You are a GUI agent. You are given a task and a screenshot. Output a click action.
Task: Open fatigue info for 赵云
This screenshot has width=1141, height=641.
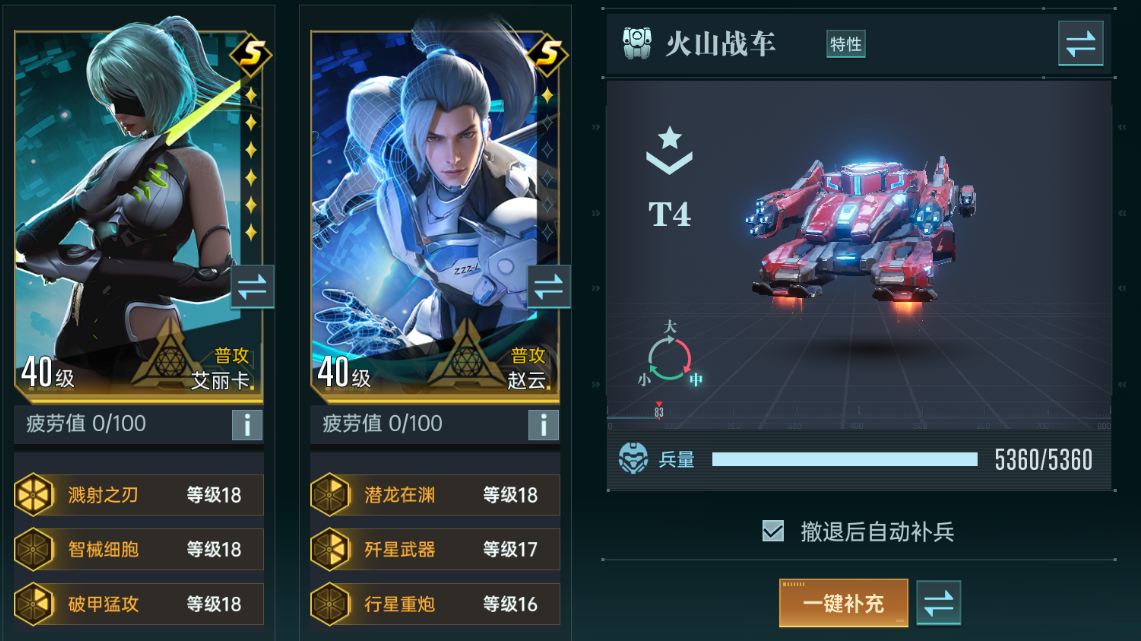543,425
